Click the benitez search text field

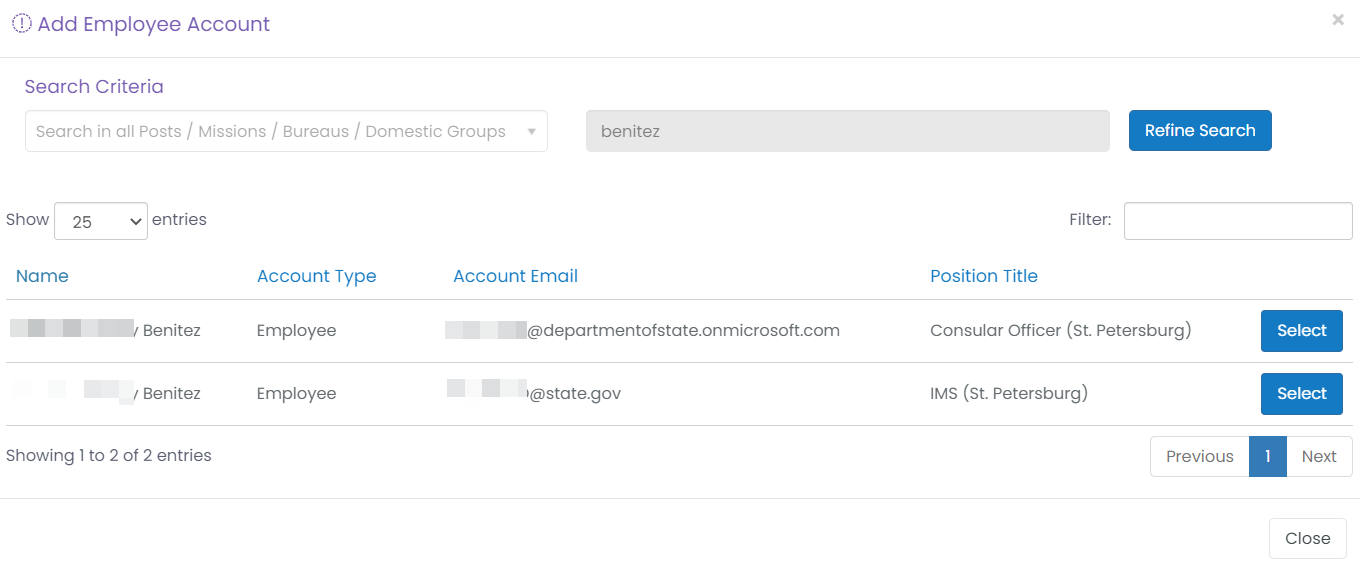(x=848, y=131)
